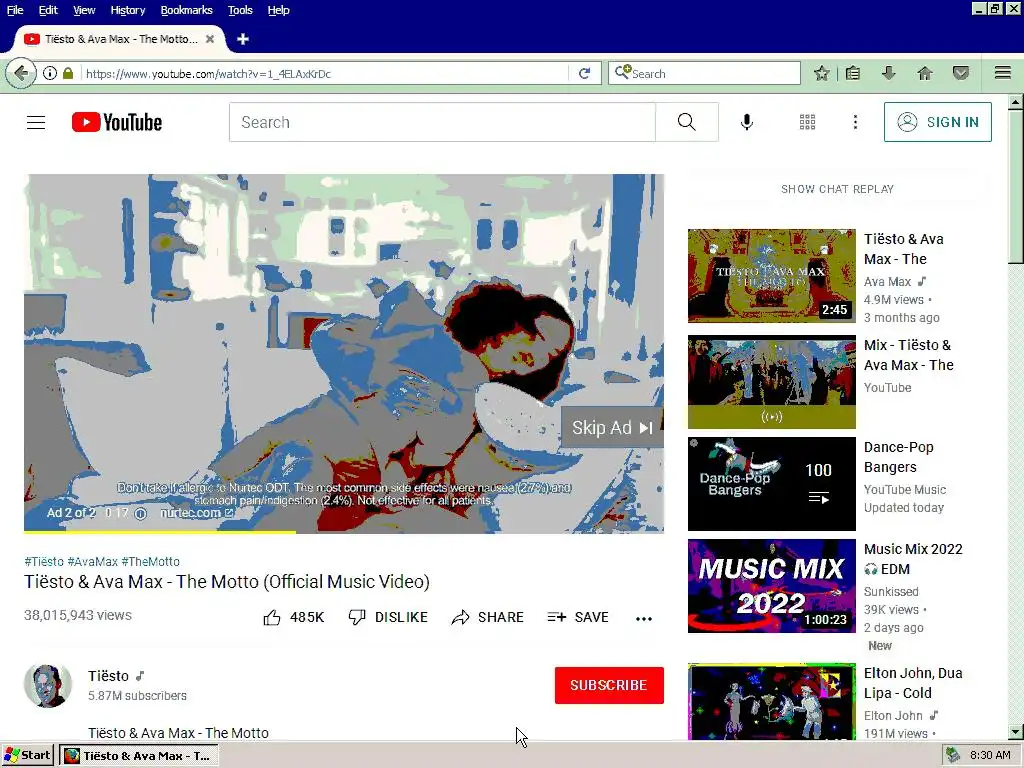Open the YouTube apps grid
1024x768 pixels.
(x=807, y=122)
